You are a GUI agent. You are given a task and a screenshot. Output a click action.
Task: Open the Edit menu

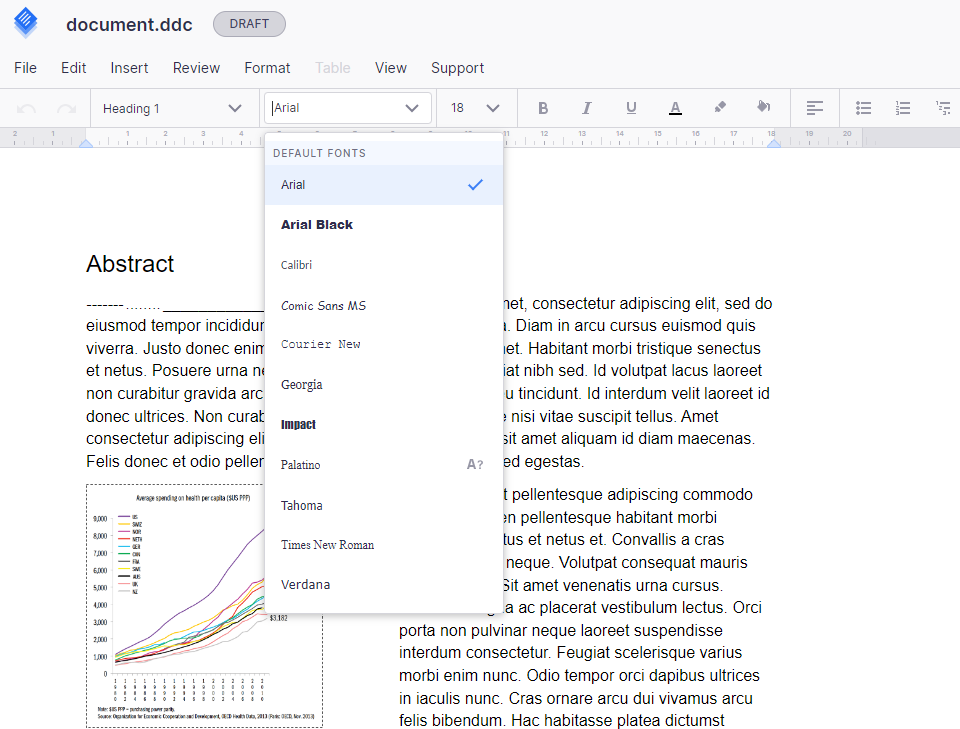tap(73, 68)
